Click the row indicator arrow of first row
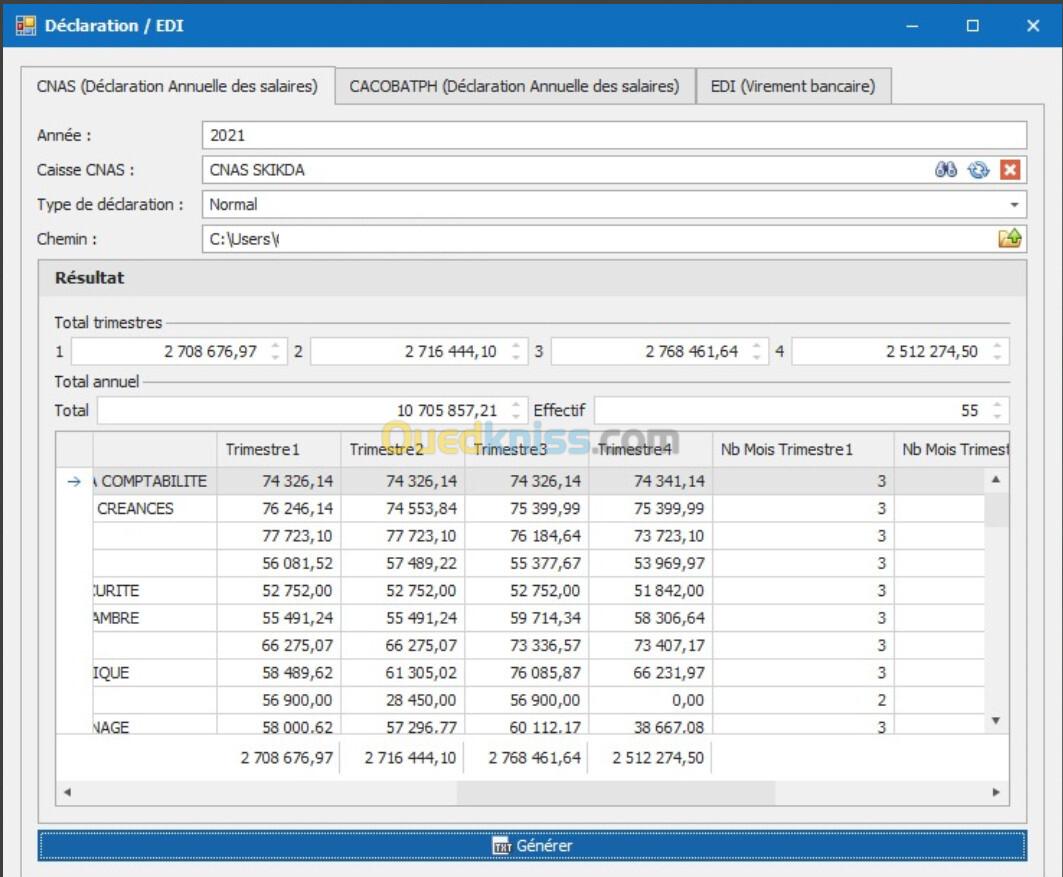The width and height of the screenshot is (1063, 877). (73, 481)
